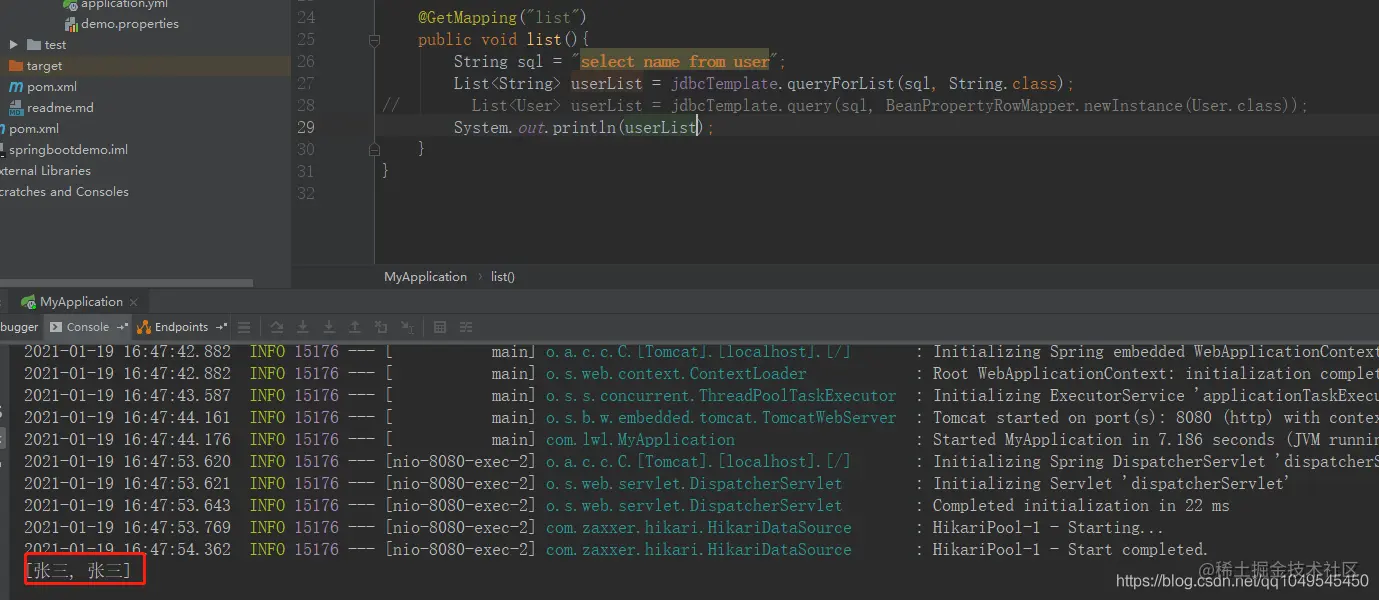Viewport: 1379px width, 600px height.
Task: Click the Run to Cursor icon
Action: [x=407, y=327]
